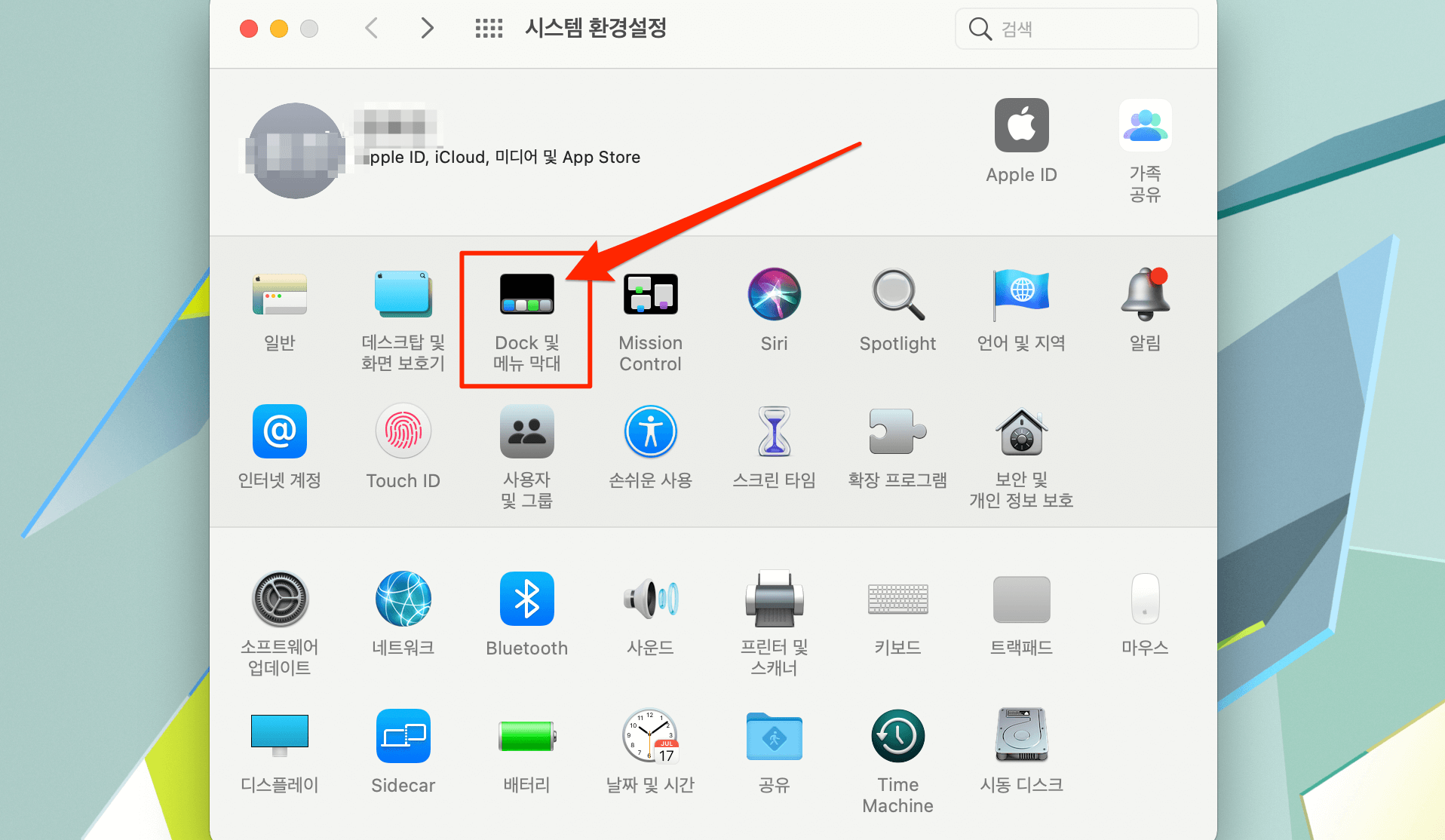Open 트랙패드 trackpad preferences
The height and width of the screenshot is (840, 1445).
pyautogui.click(x=1021, y=599)
